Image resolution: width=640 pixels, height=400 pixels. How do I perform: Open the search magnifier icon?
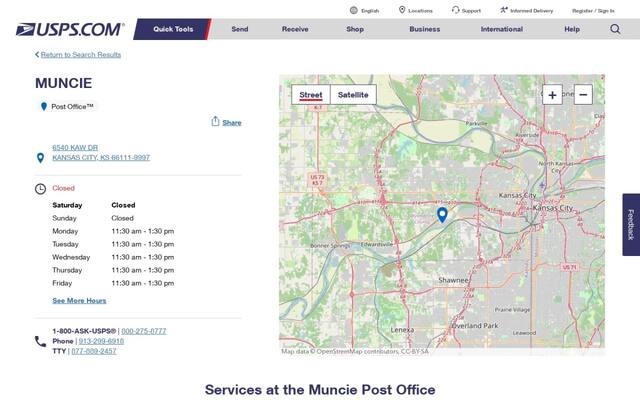point(615,29)
